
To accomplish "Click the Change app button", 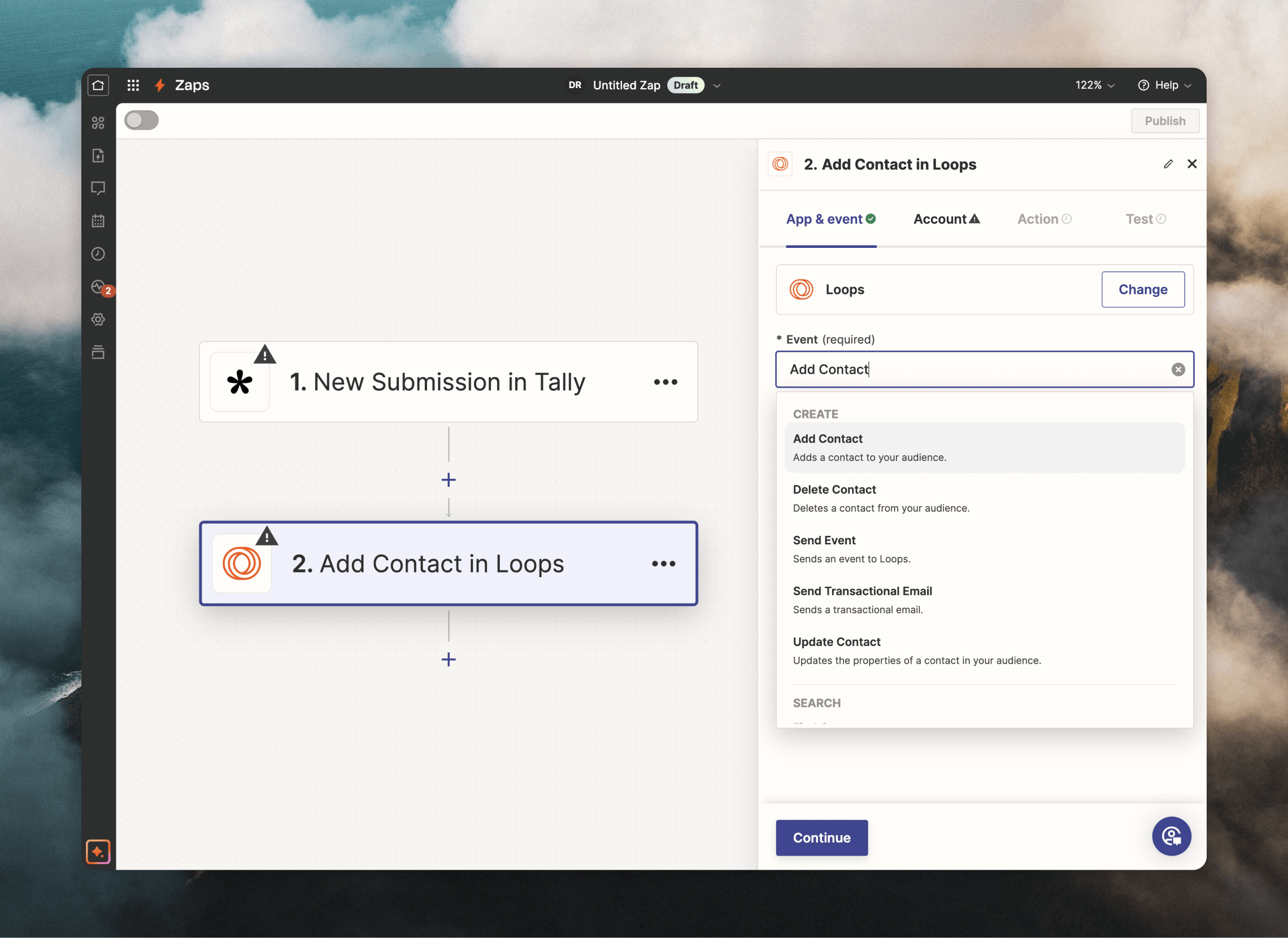I will tap(1143, 290).
